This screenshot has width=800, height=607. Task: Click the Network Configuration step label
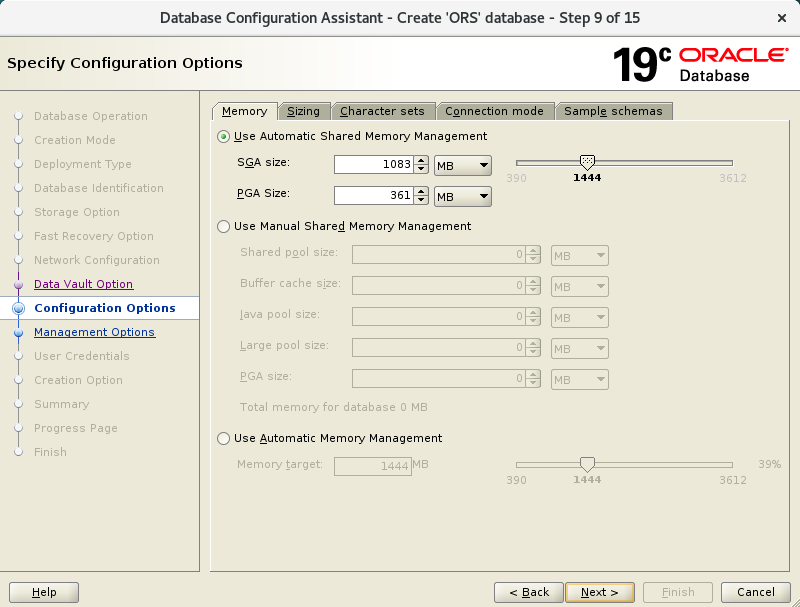pos(97,260)
